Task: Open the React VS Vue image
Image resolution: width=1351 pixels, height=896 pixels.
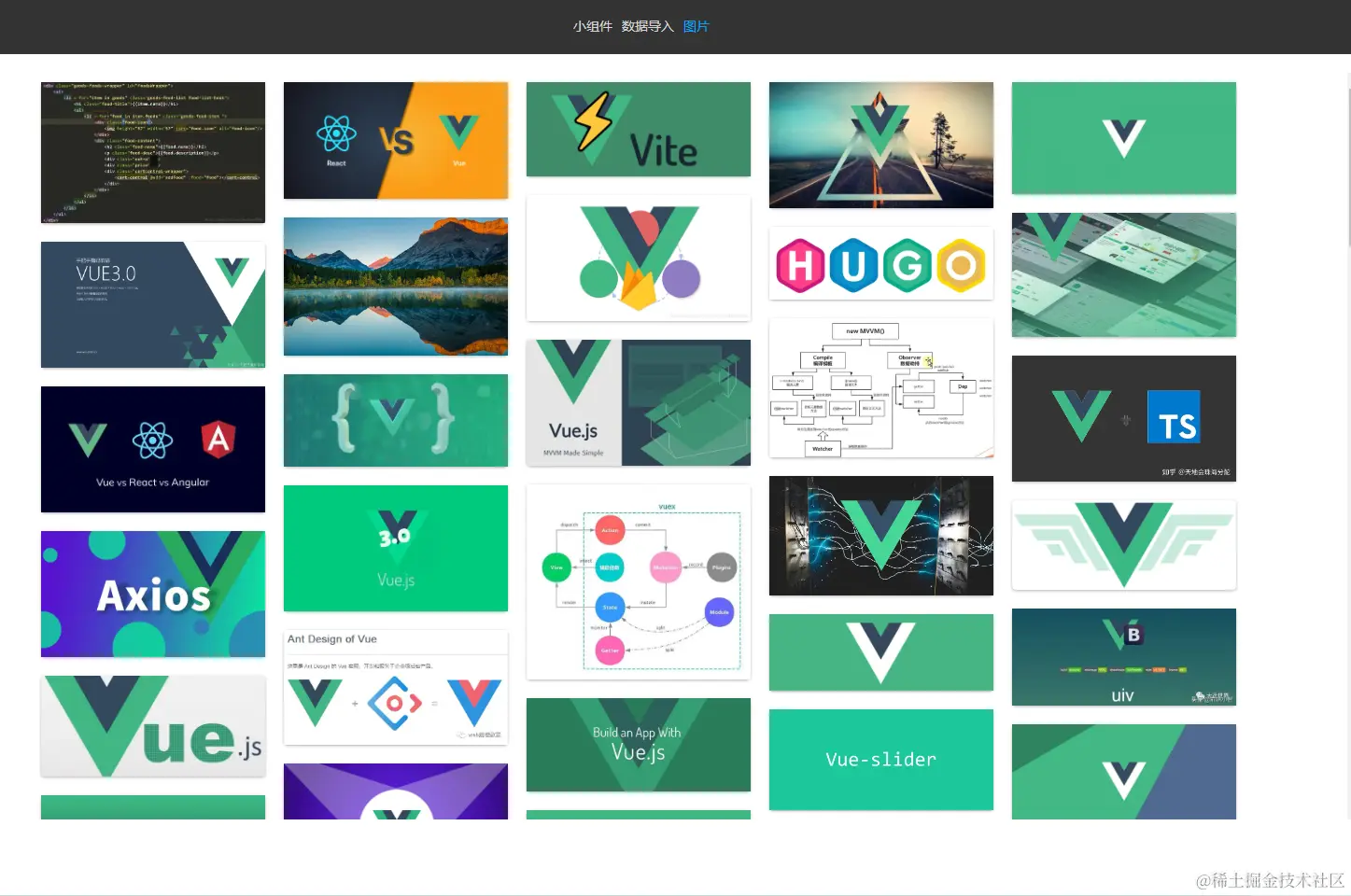Action: pos(396,140)
